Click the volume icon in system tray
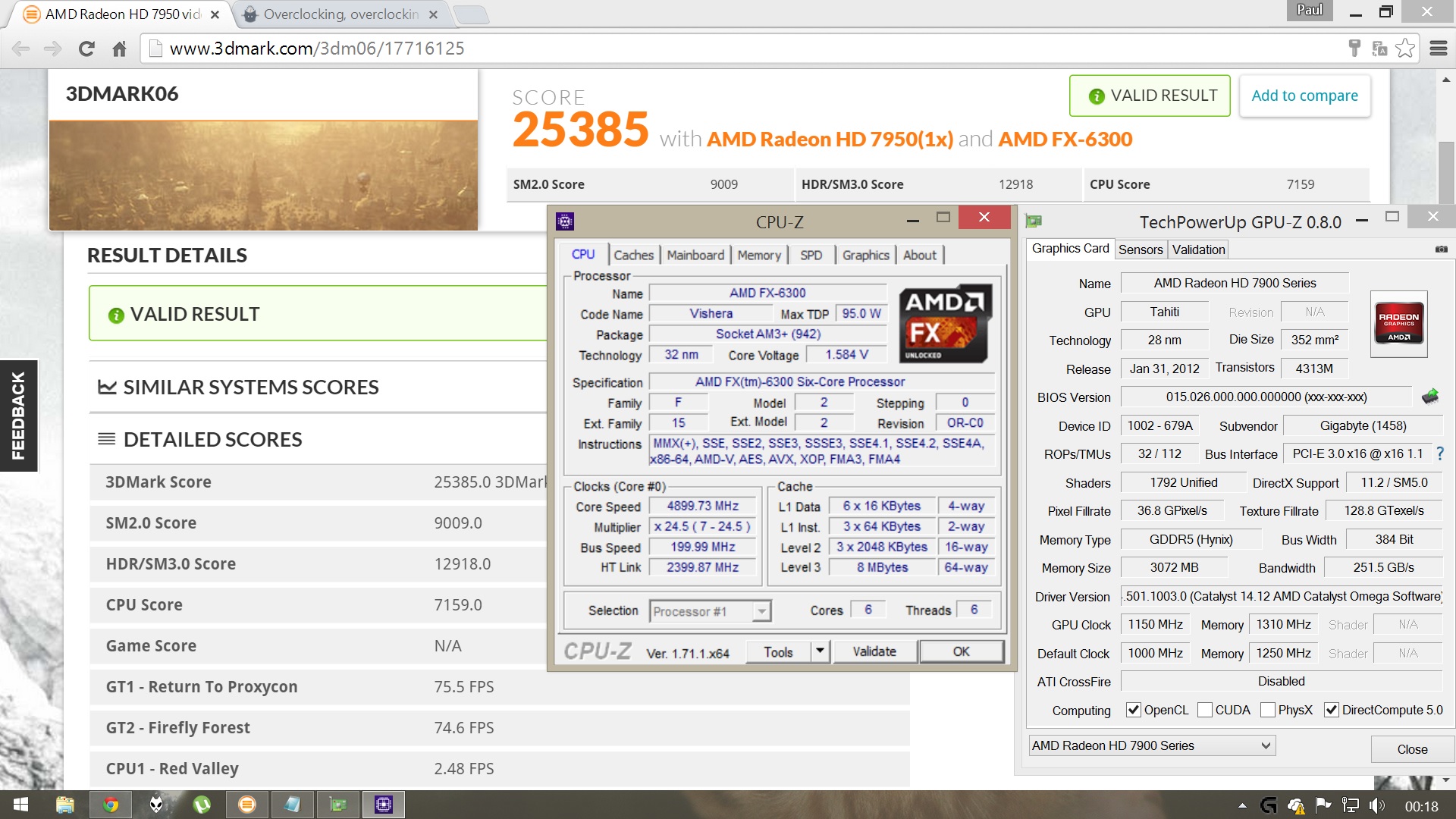1456x819 pixels. coord(1377,805)
